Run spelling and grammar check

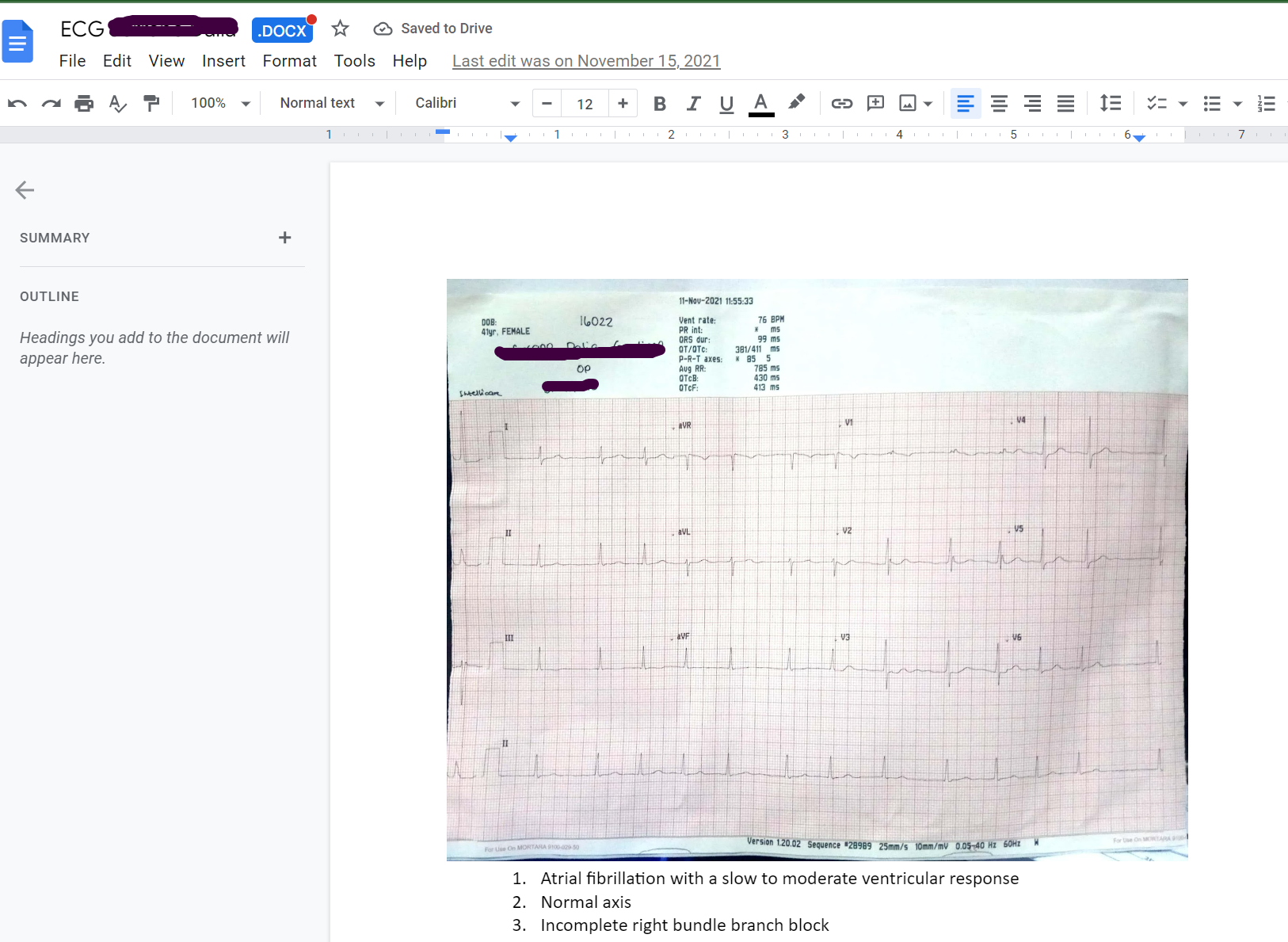[117, 103]
